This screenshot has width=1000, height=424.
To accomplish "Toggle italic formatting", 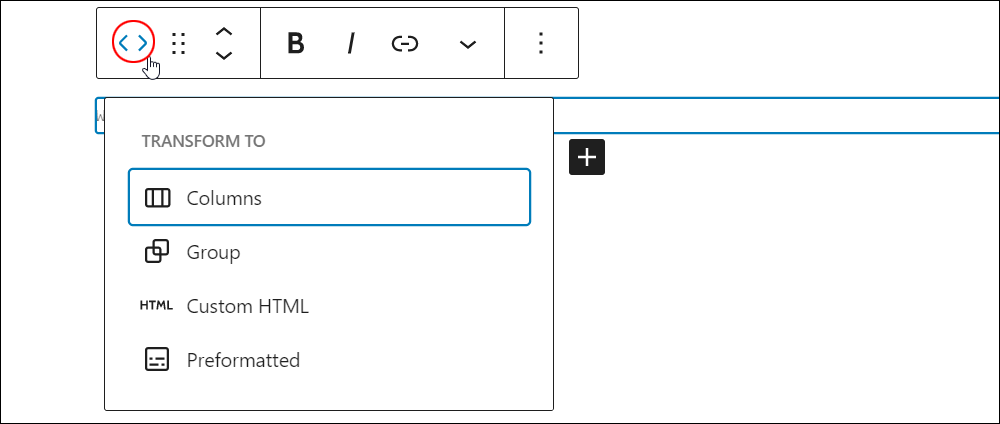I will (350, 43).
